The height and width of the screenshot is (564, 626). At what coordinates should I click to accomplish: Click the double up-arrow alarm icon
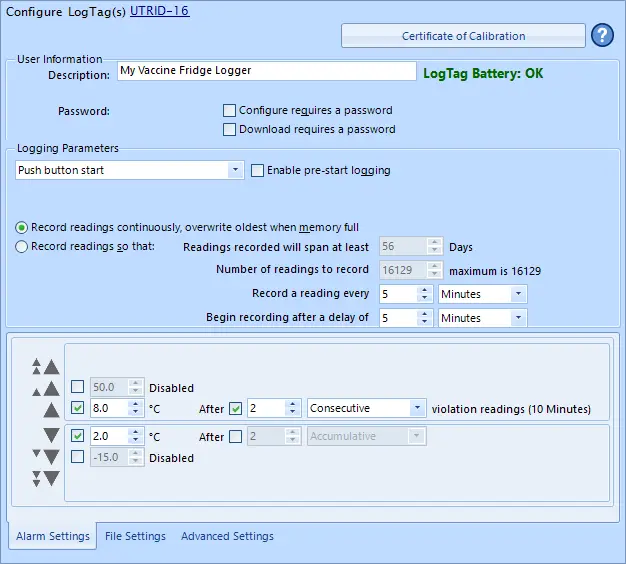pyautogui.click(x=45, y=388)
